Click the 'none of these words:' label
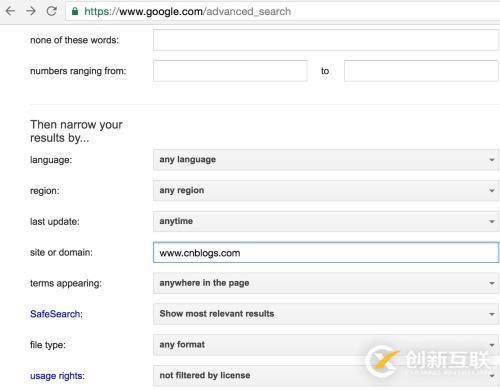 (x=74, y=40)
